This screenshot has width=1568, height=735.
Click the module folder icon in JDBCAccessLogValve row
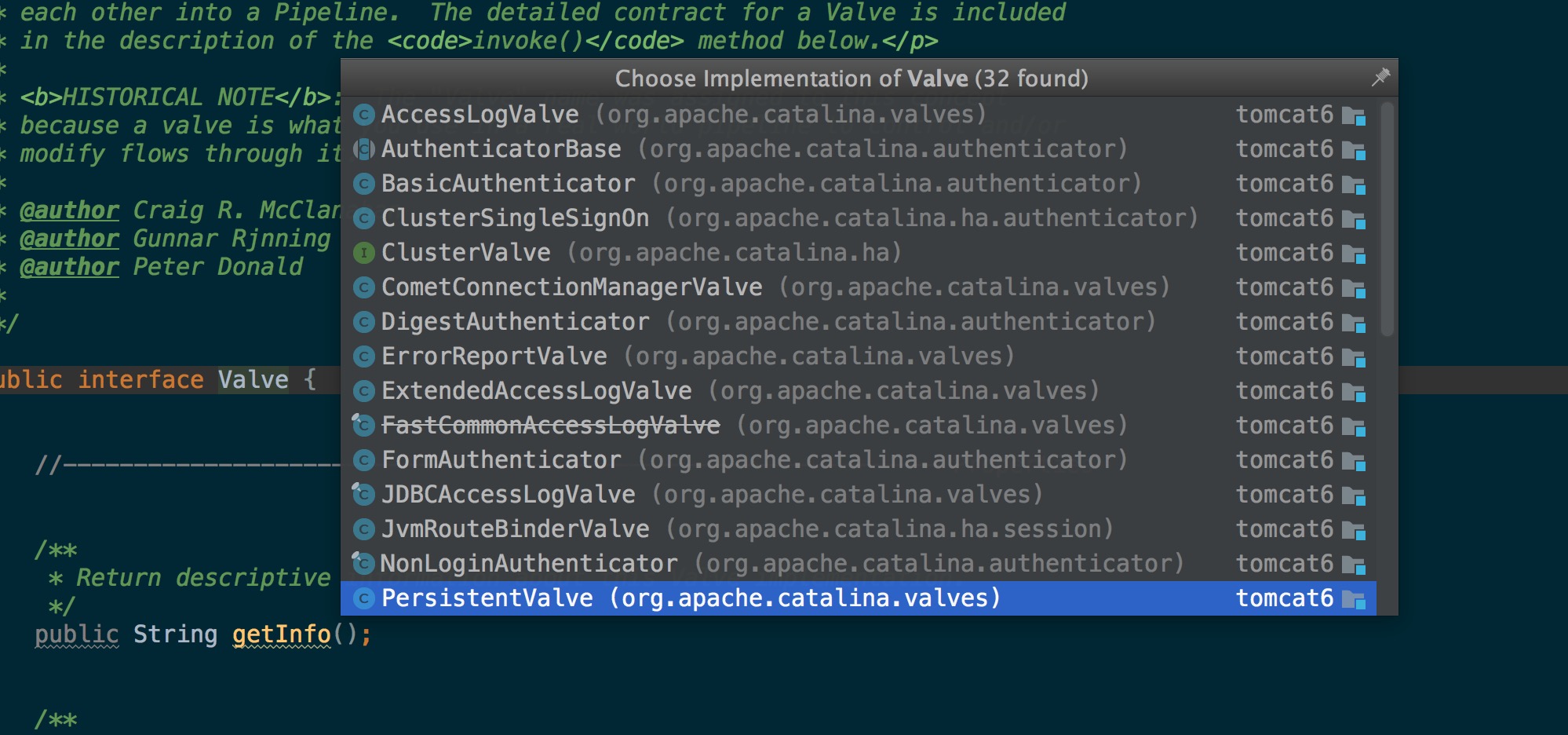1354,496
